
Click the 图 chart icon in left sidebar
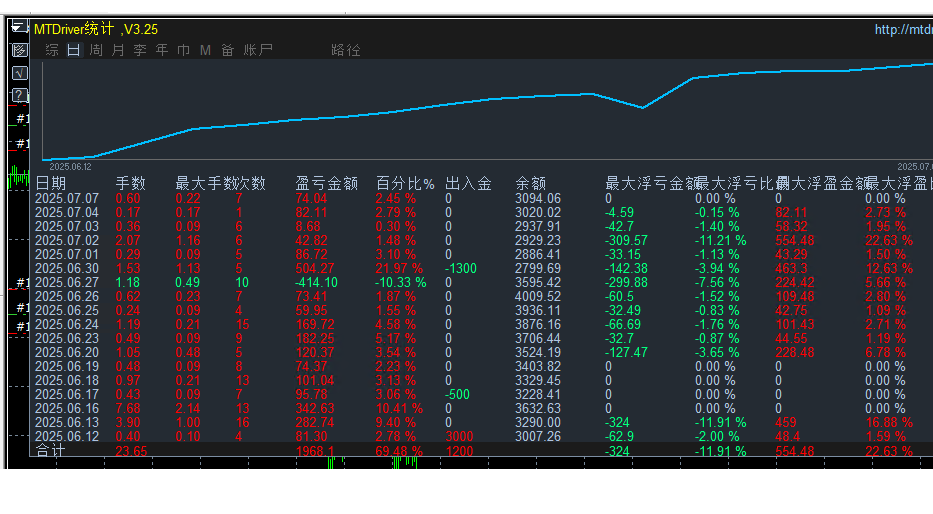[20, 51]
